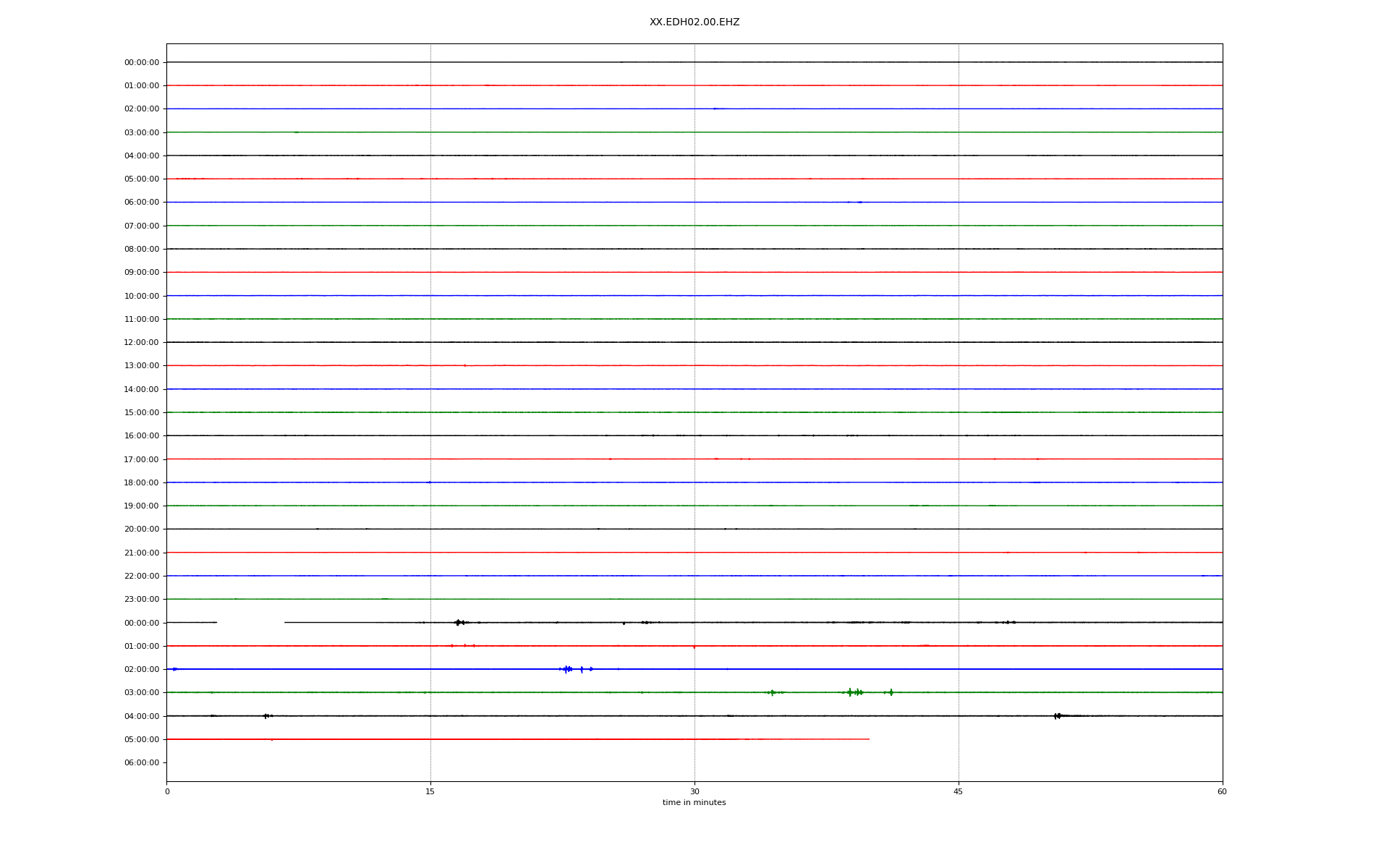Click the 30 tick label on x-axis

[x=694, y=791]
